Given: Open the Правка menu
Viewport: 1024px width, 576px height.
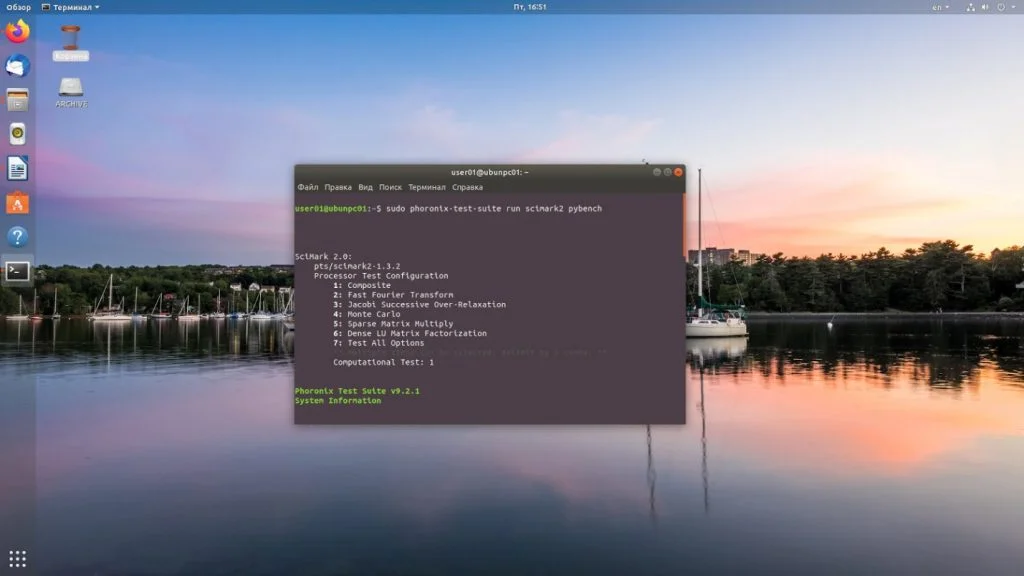Looking at the screenshot, I should [338, 187].
